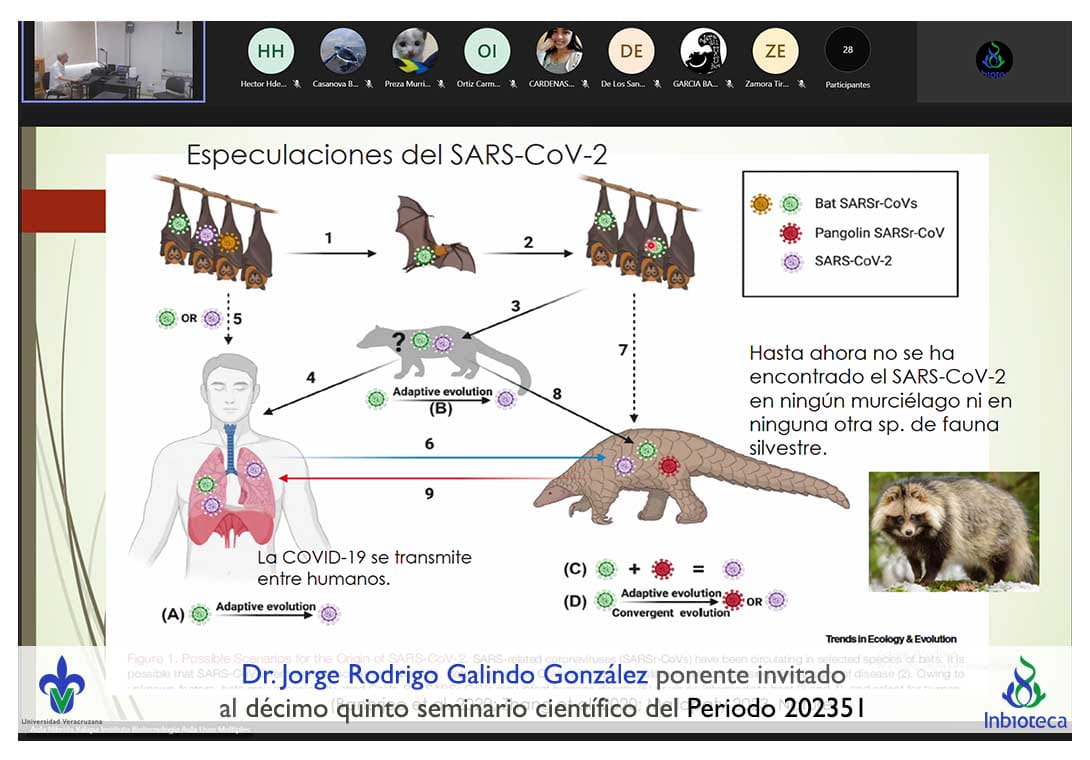The width and height of the screenshot is (1090, 760).
Task: Select Casanova B participant avatar
Action: (343, 50)
